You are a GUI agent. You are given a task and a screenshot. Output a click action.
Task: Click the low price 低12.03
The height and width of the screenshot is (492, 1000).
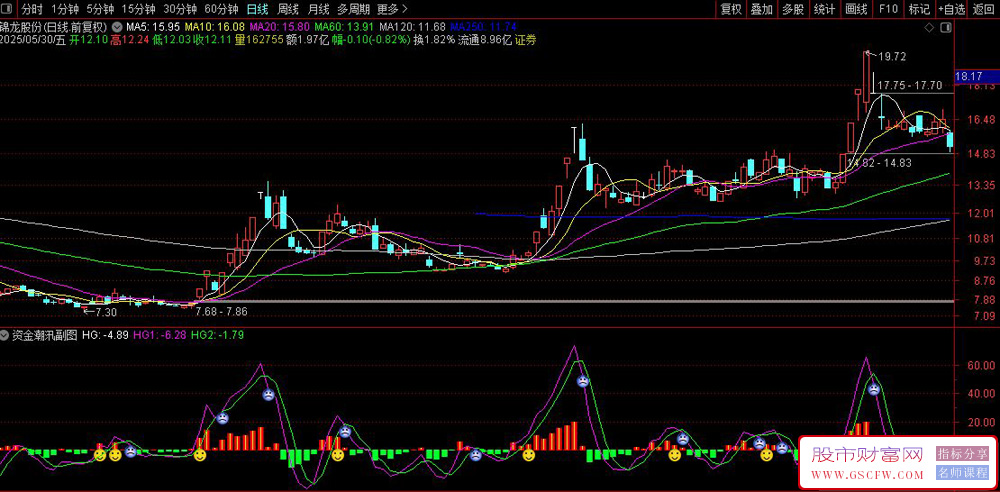tap(172, 40)
